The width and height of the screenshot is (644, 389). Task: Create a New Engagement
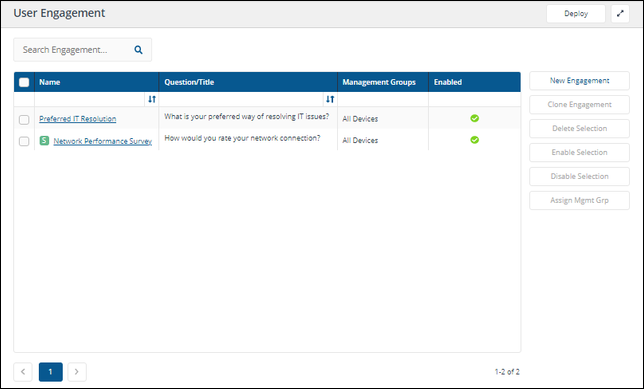click(579, 81)
